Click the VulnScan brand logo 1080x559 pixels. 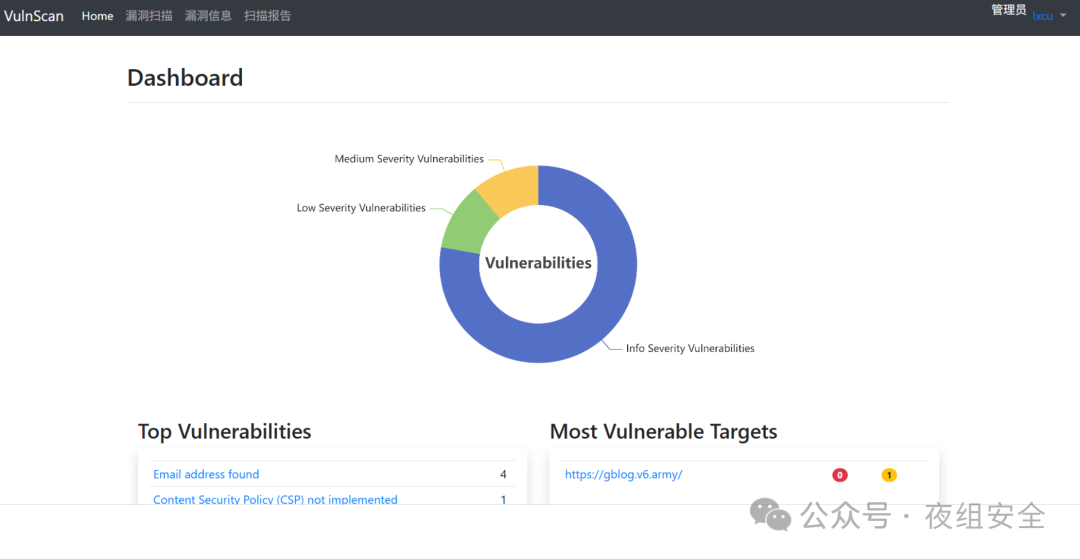(x=34, y=16)
